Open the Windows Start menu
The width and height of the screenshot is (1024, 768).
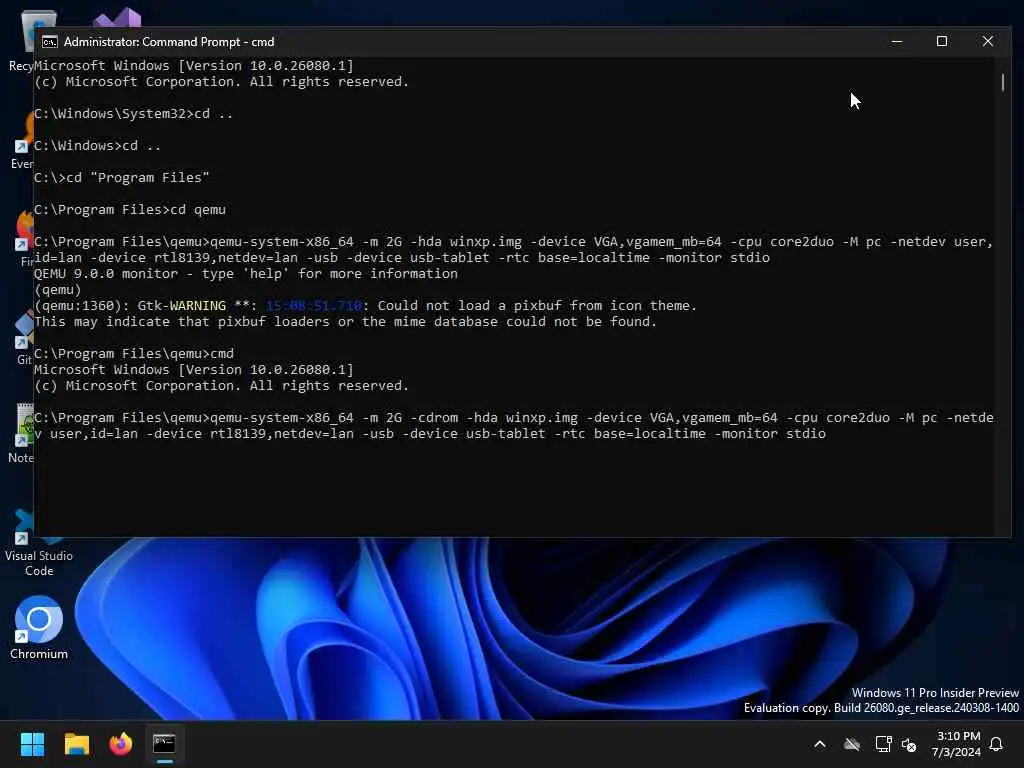[x=32, y=744]
